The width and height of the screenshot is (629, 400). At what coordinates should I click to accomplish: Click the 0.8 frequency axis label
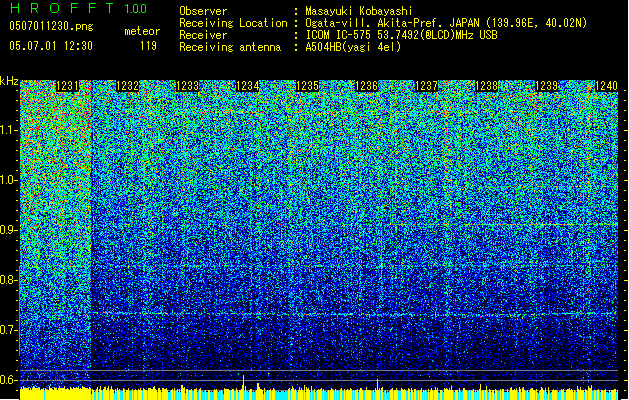point(8,280)
